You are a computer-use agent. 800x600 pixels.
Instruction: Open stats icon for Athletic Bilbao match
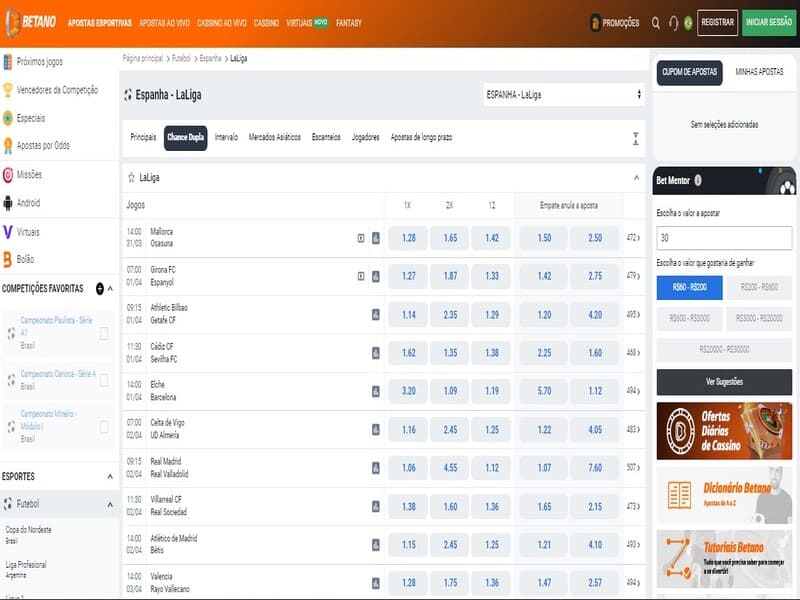[376, 315]
